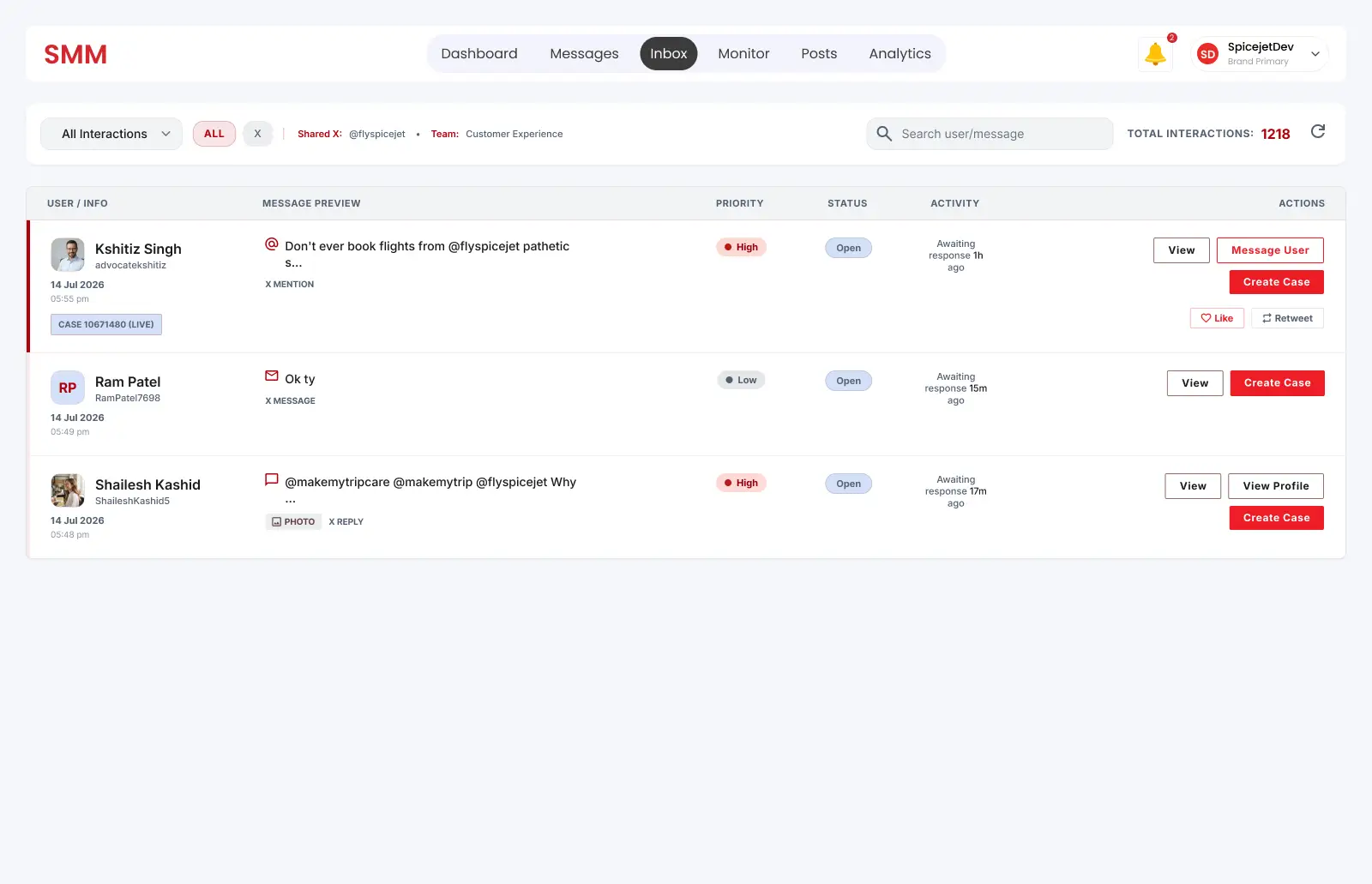Click the "Awaiting response 15m ago" activity
The height and width of the screenshot is (884, 1372).
click(956, 388)
